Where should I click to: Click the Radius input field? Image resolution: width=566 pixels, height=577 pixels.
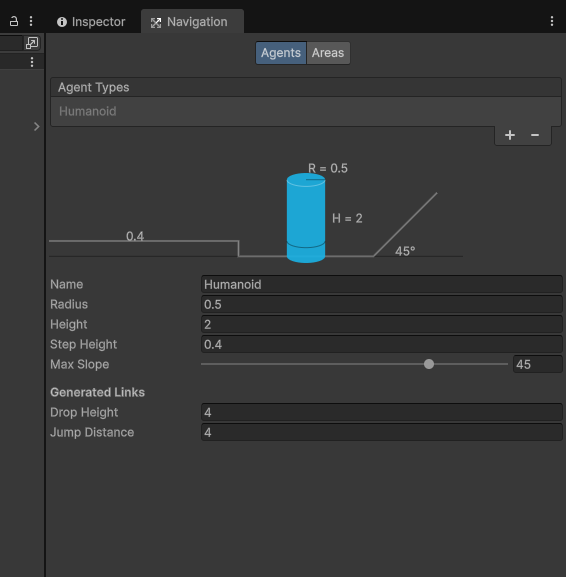382,304
